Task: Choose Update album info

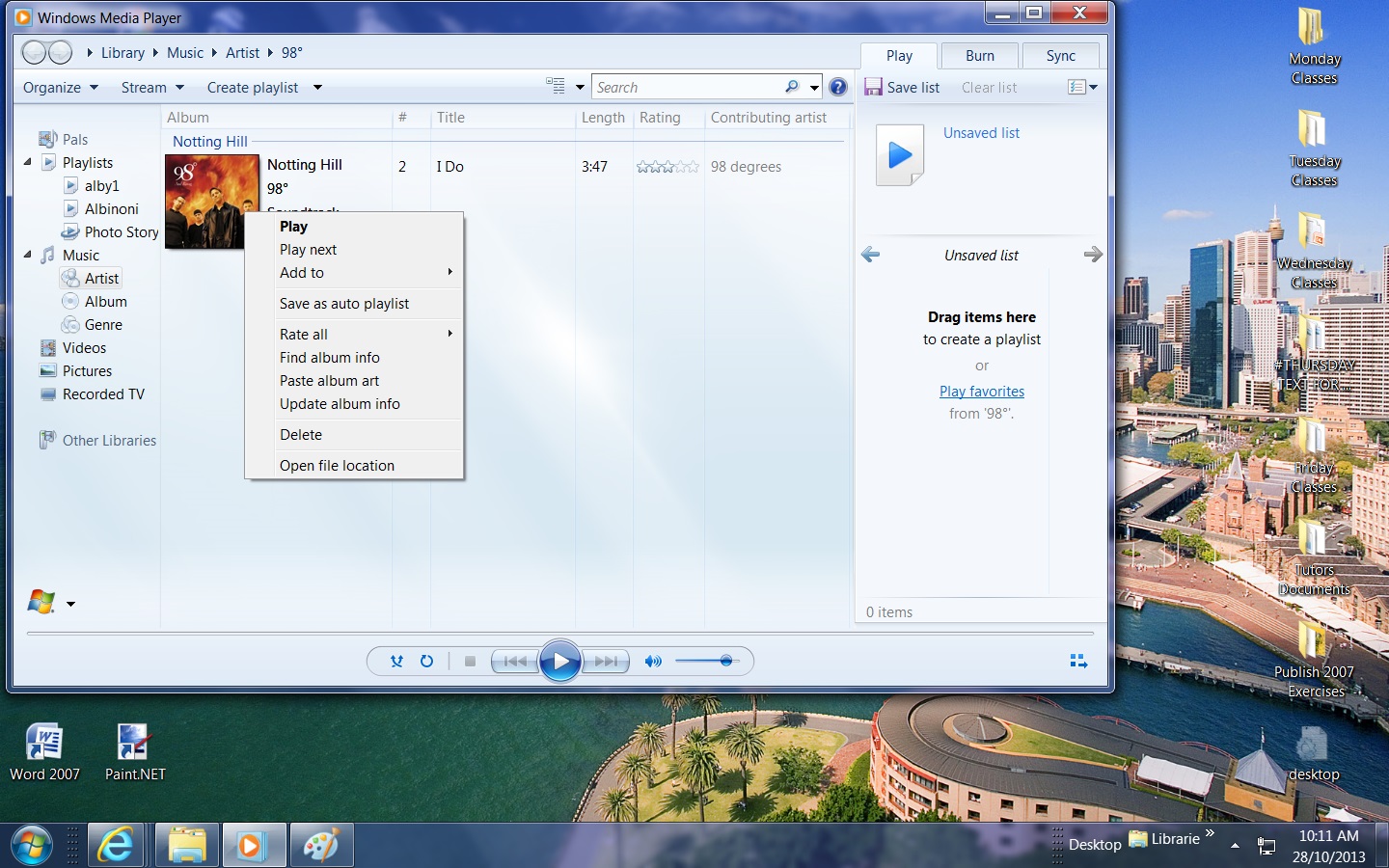Action: point(354,404)
